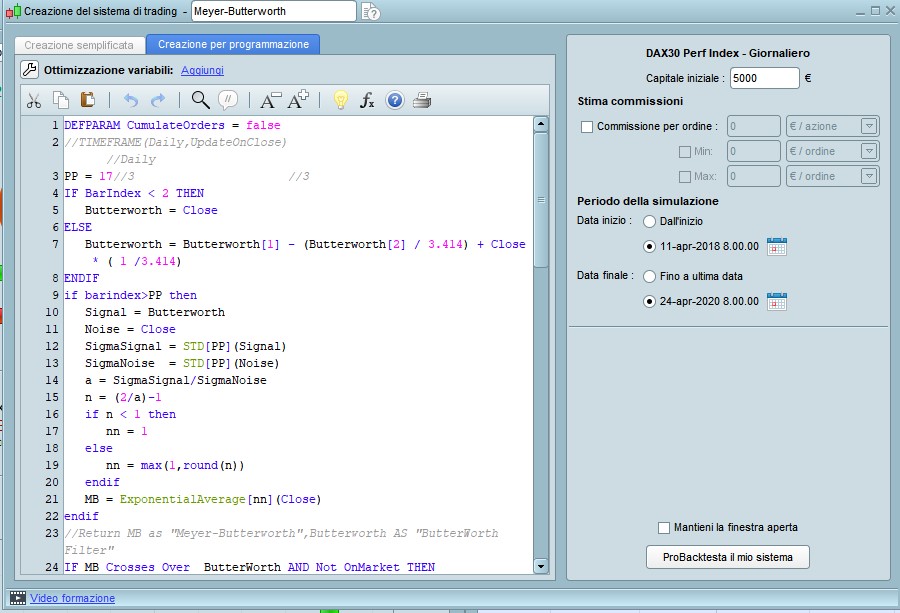Select the Dall'inizio start date option
900x613 pixels.
coord(650,221)
